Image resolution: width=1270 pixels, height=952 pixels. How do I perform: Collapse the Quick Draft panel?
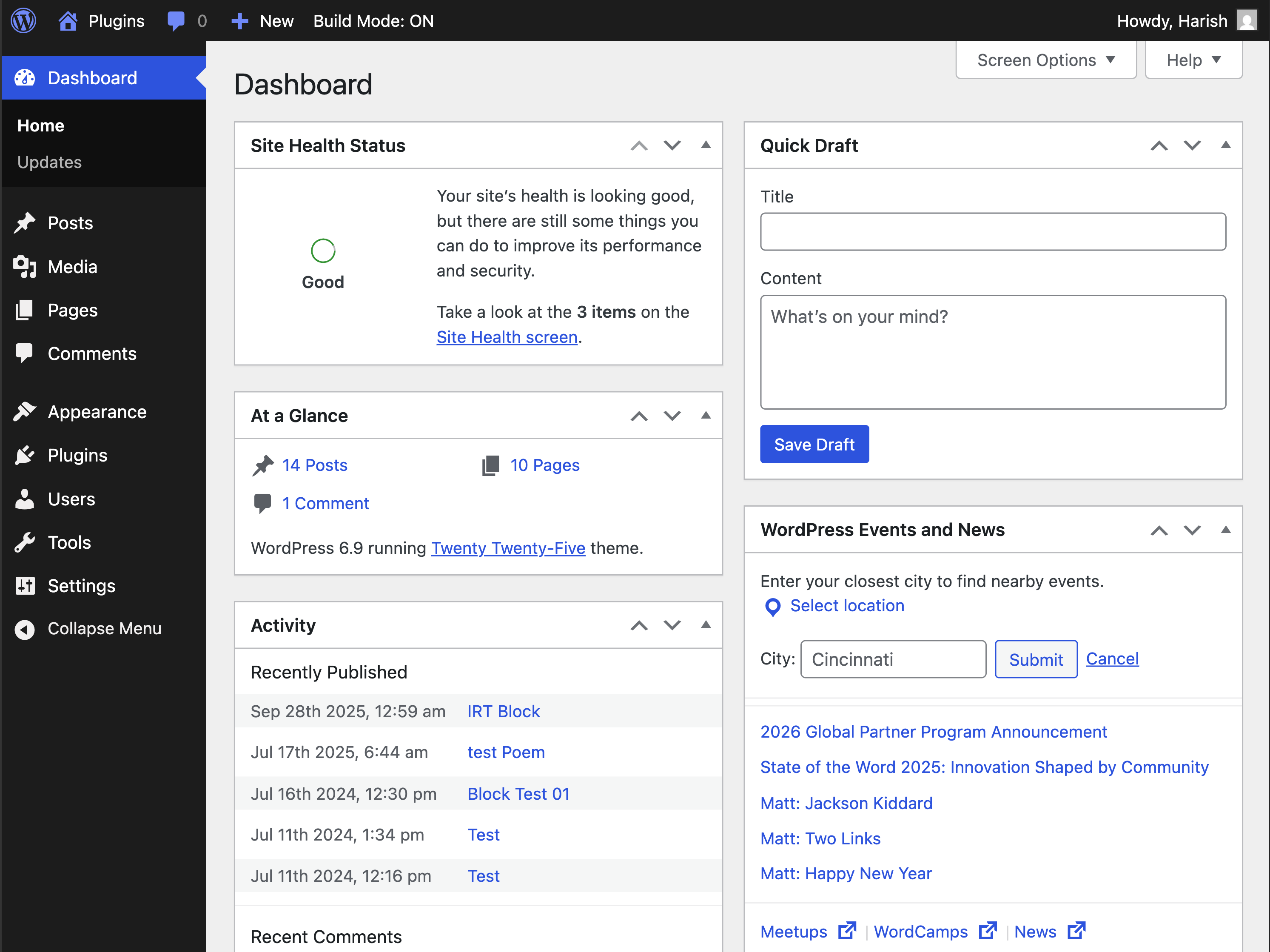pyautogui.click(x=1226, y=145)
